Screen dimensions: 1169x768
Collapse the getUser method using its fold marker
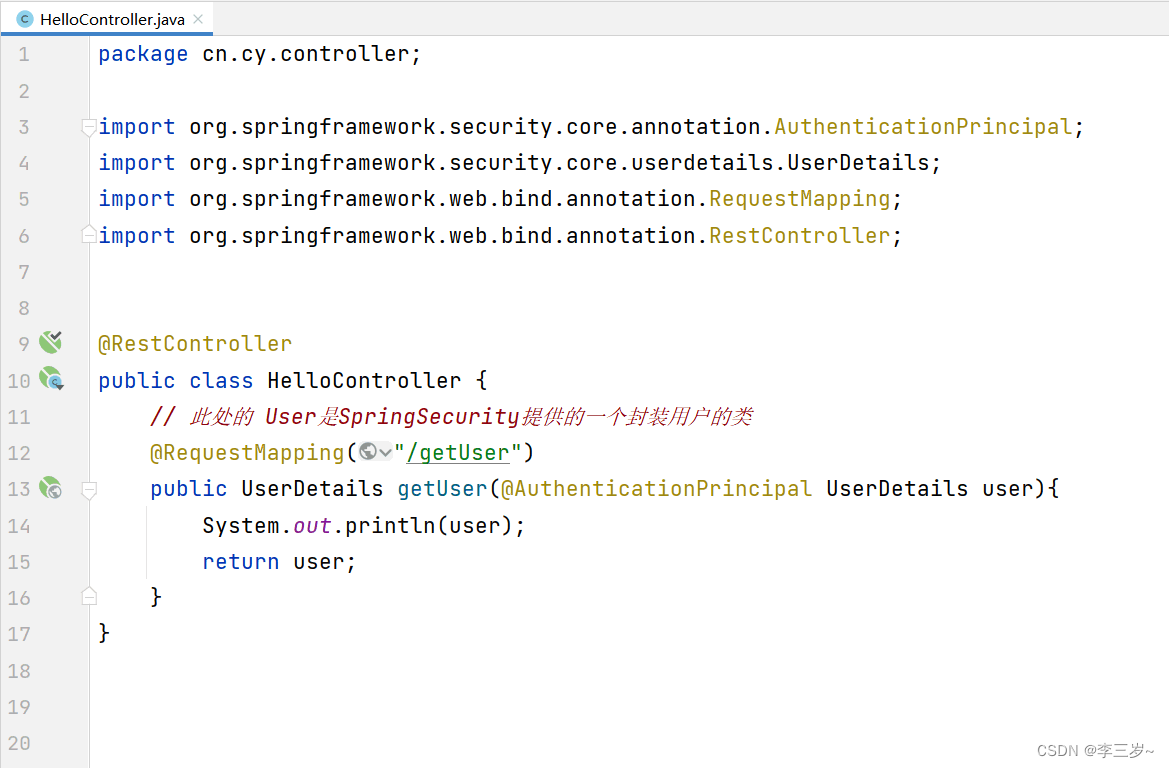(x=88, y=489)
